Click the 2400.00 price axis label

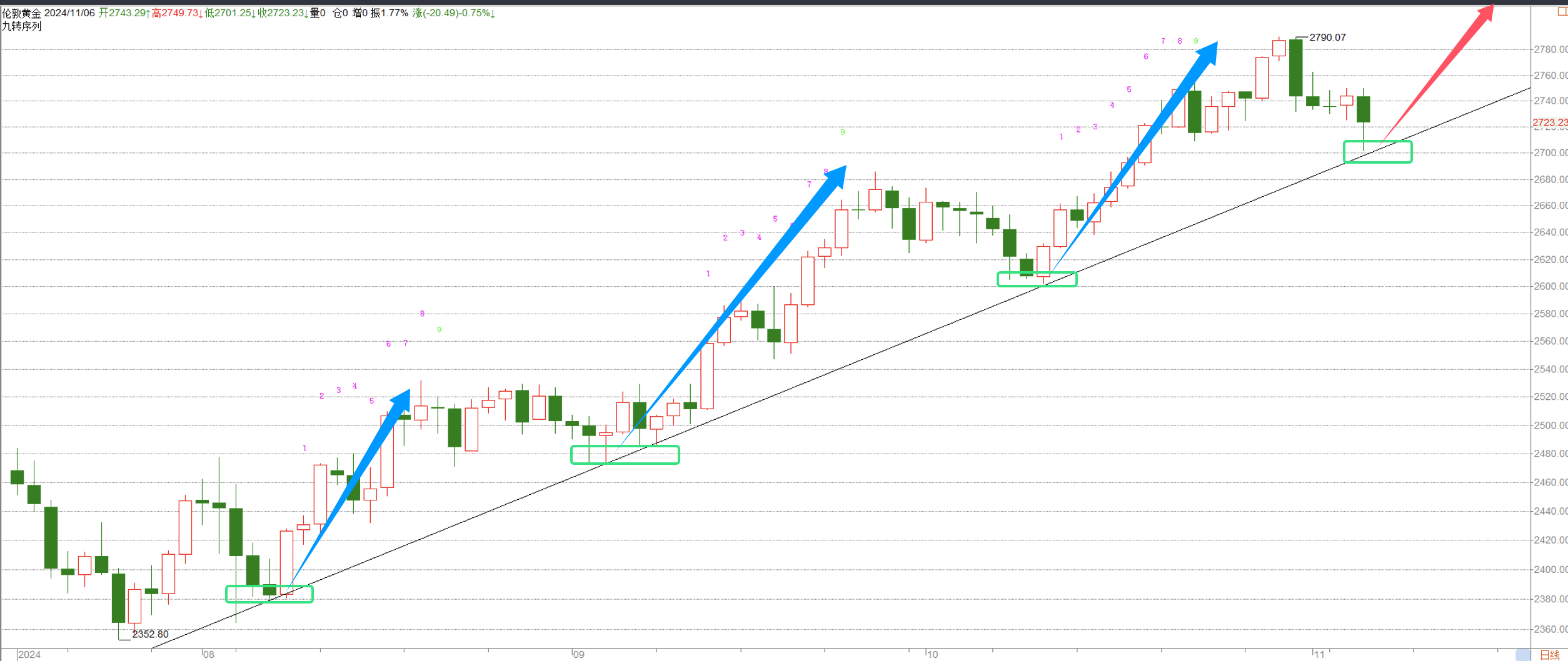click(x=1550, y=569)
